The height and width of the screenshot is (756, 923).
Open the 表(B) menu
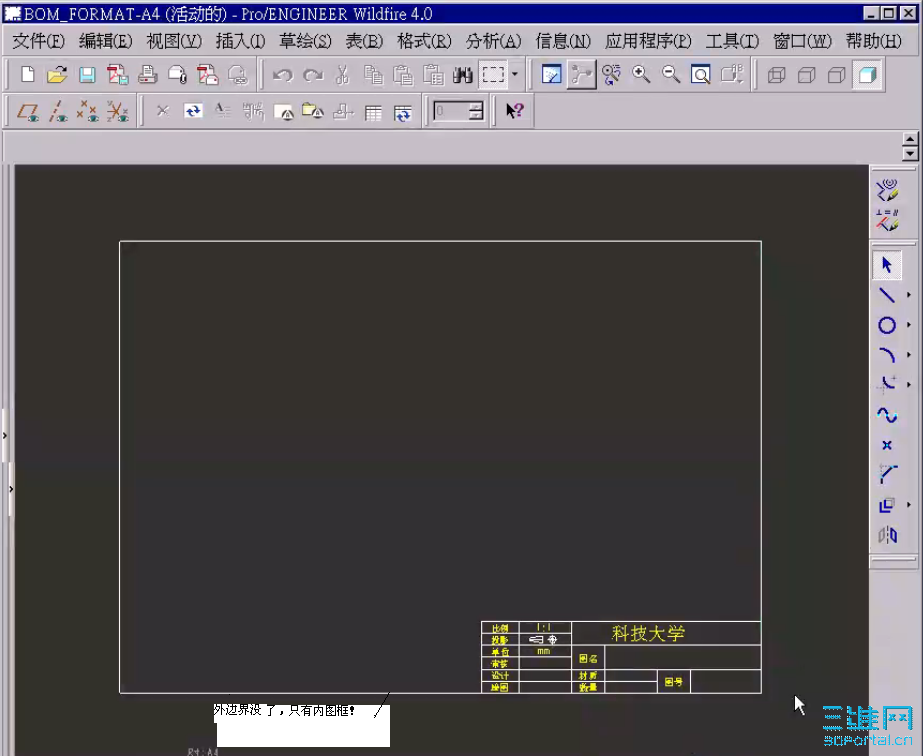point(364,41)
